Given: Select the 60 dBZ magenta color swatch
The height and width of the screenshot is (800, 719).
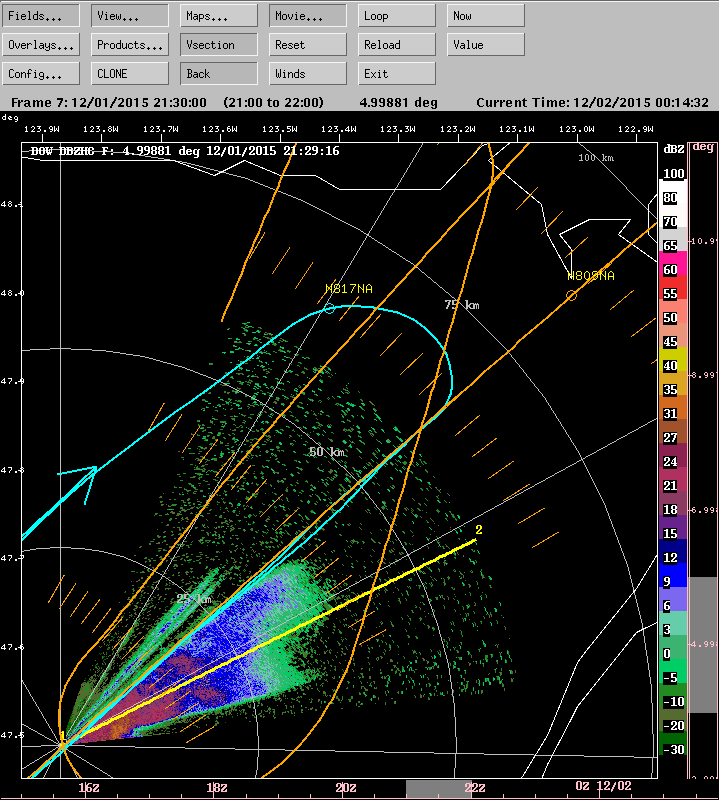Looking at the screenshot, I should (673, 263).
